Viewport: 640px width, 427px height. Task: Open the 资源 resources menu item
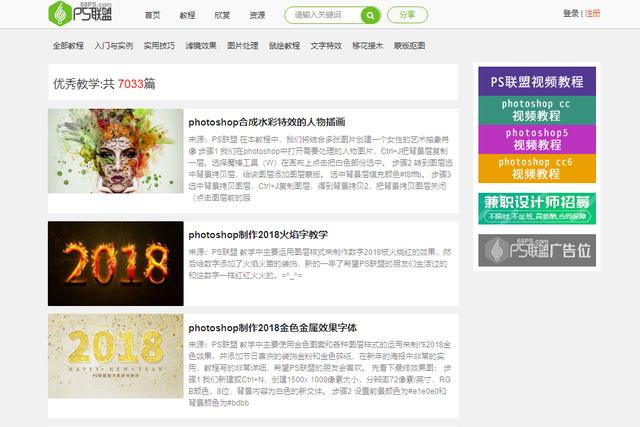257,15
